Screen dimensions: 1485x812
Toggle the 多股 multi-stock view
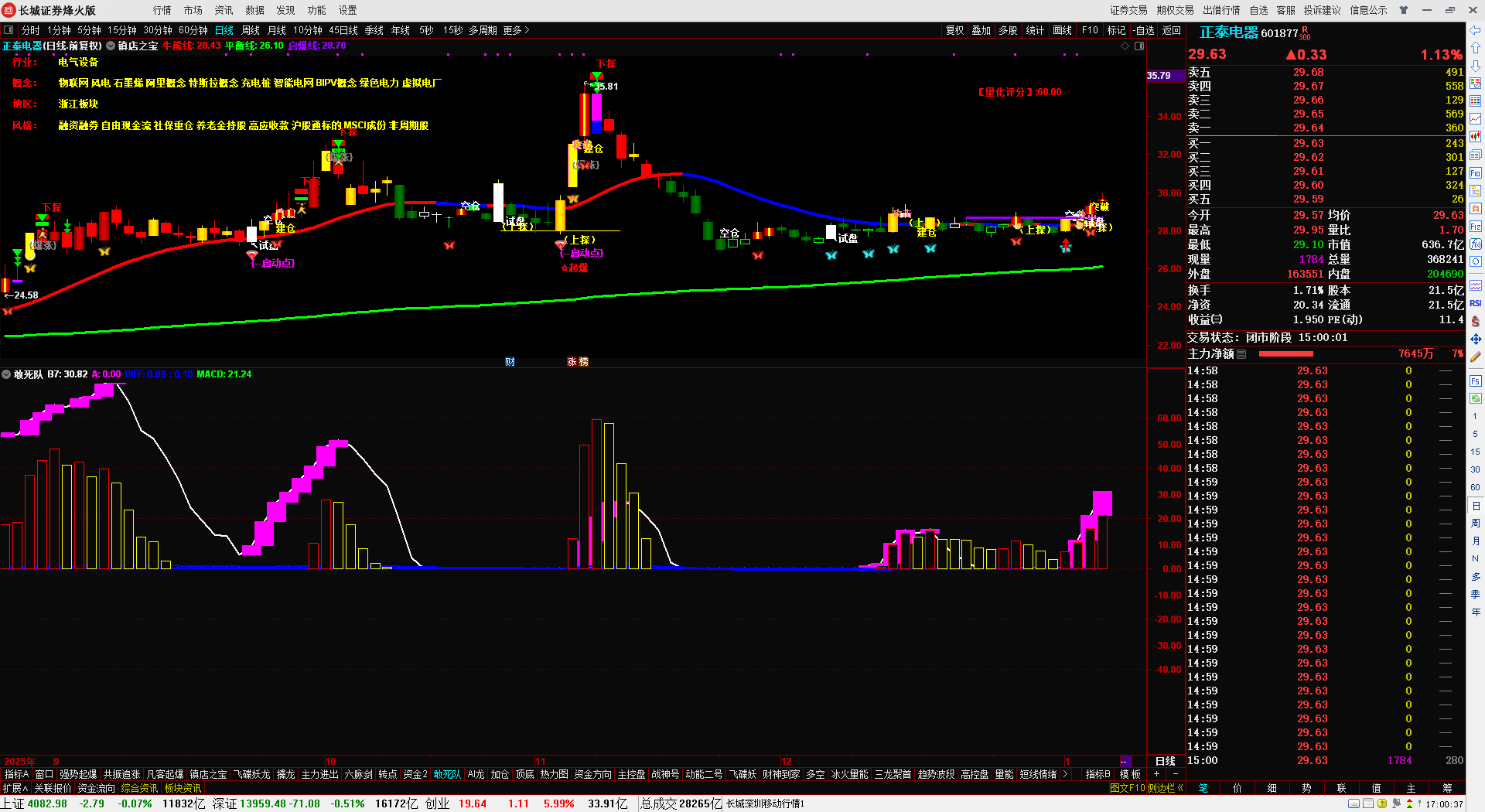pos(1008,30)
